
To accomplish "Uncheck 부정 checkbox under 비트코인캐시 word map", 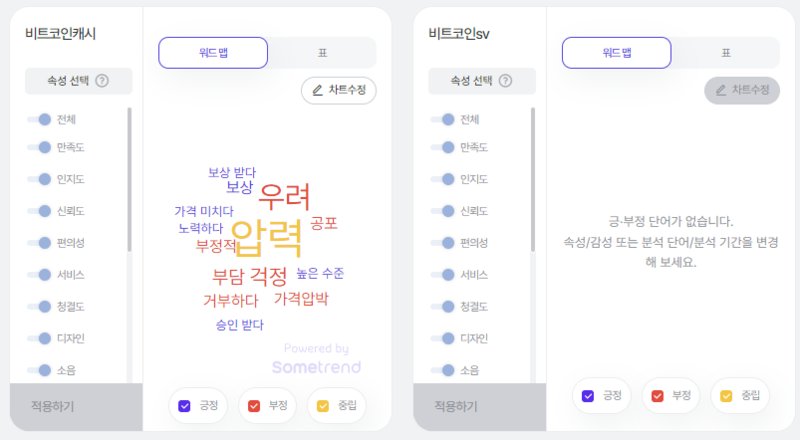I will [x=254, y=406].
